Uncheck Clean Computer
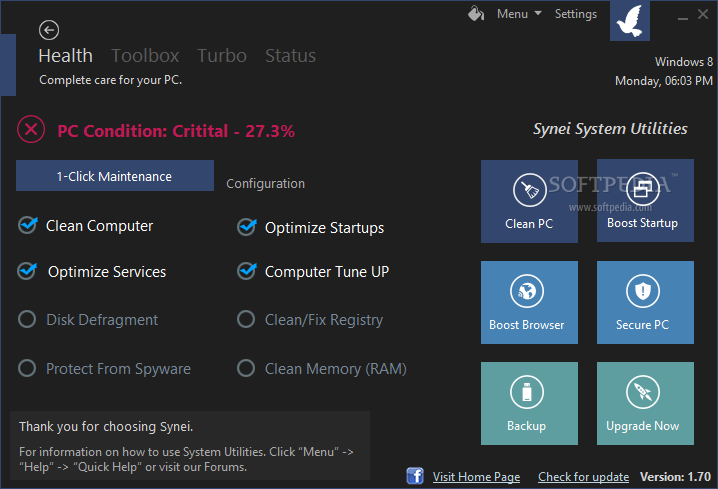Screen dimensions: 718x489 28,225
